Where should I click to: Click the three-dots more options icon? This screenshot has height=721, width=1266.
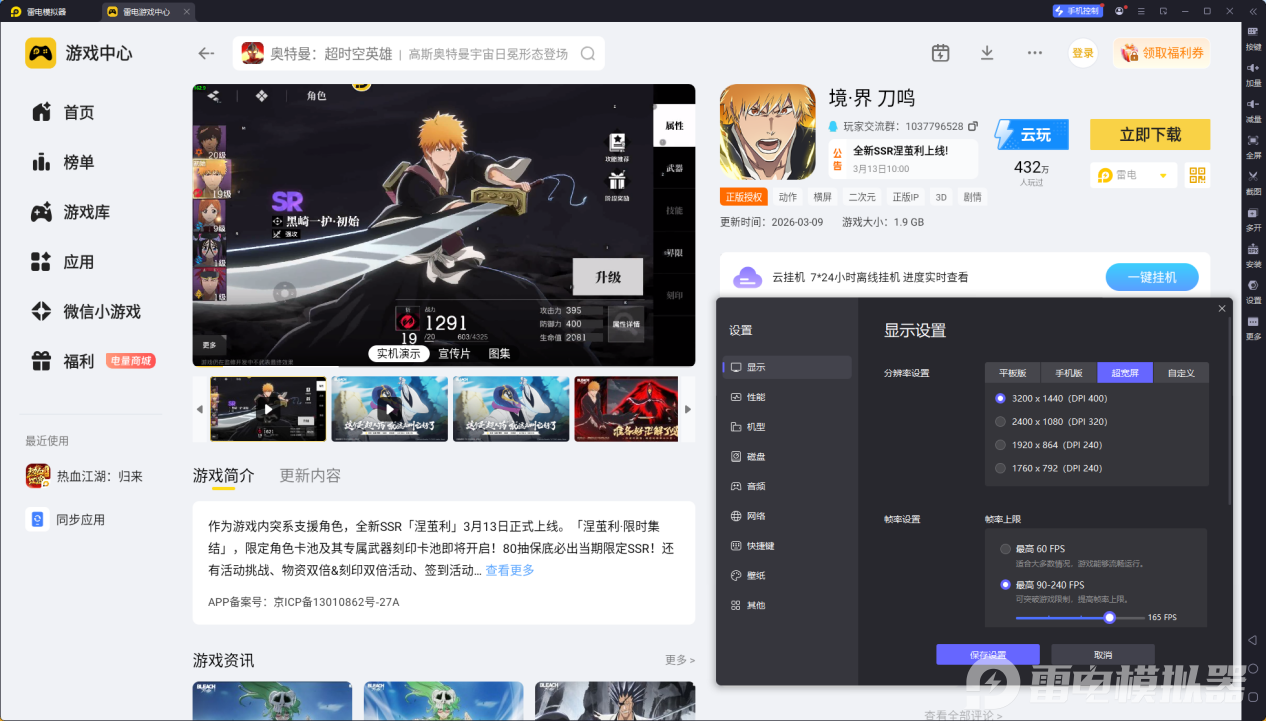(1035, 53)
